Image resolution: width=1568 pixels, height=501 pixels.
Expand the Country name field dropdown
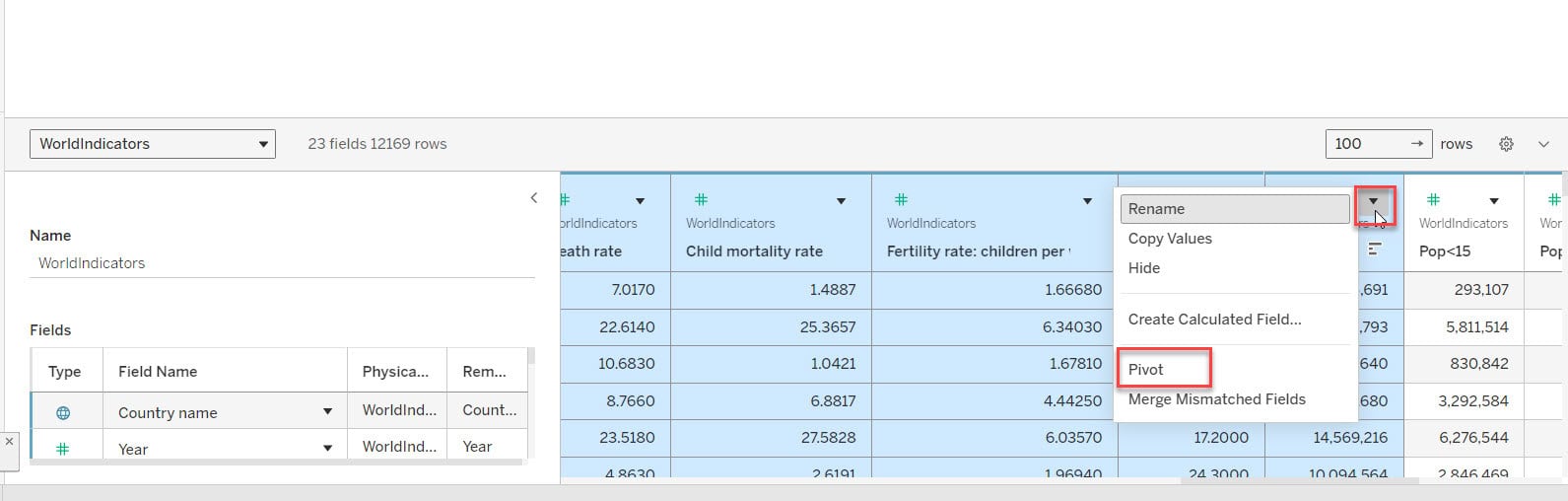327,412
